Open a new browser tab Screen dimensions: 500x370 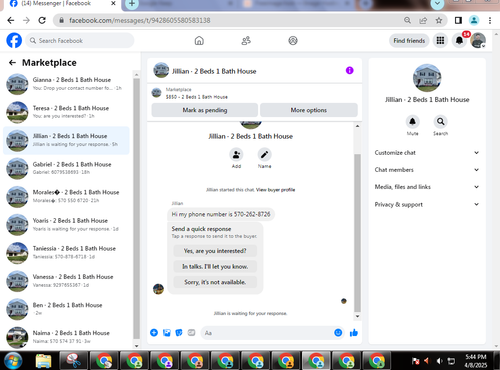pyautogui.click(x=132, y=4)
